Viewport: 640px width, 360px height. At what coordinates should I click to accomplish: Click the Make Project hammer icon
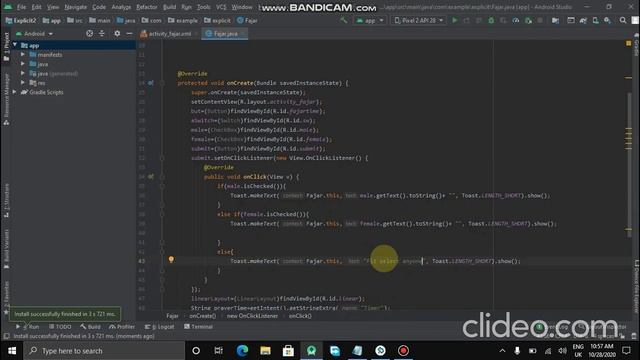tap(344, 20)
